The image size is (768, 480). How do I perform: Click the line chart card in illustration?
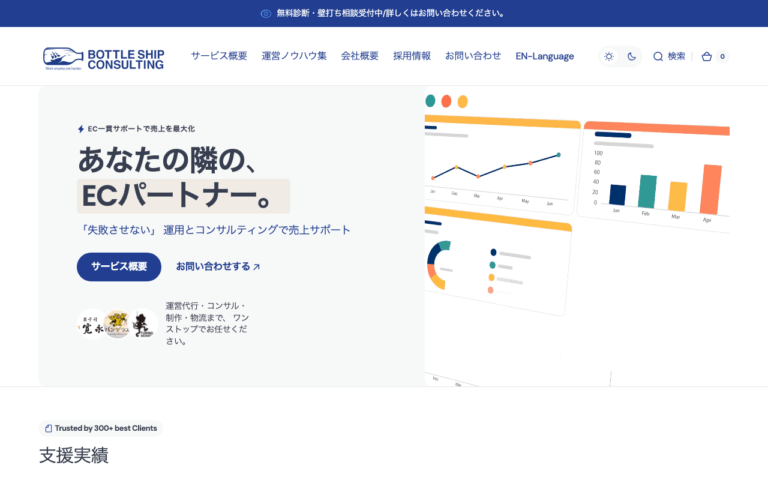pyautogui.click(x=501, y=165)
